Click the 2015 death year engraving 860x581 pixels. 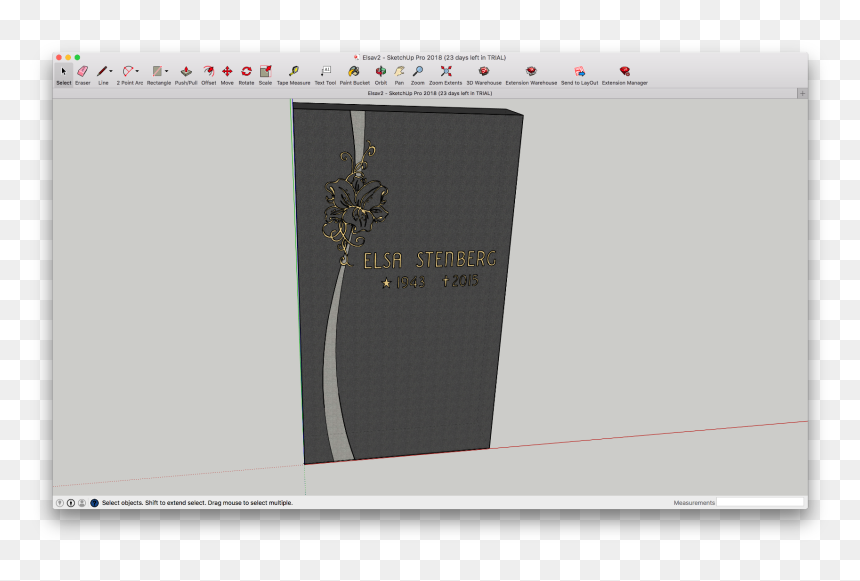465,280
